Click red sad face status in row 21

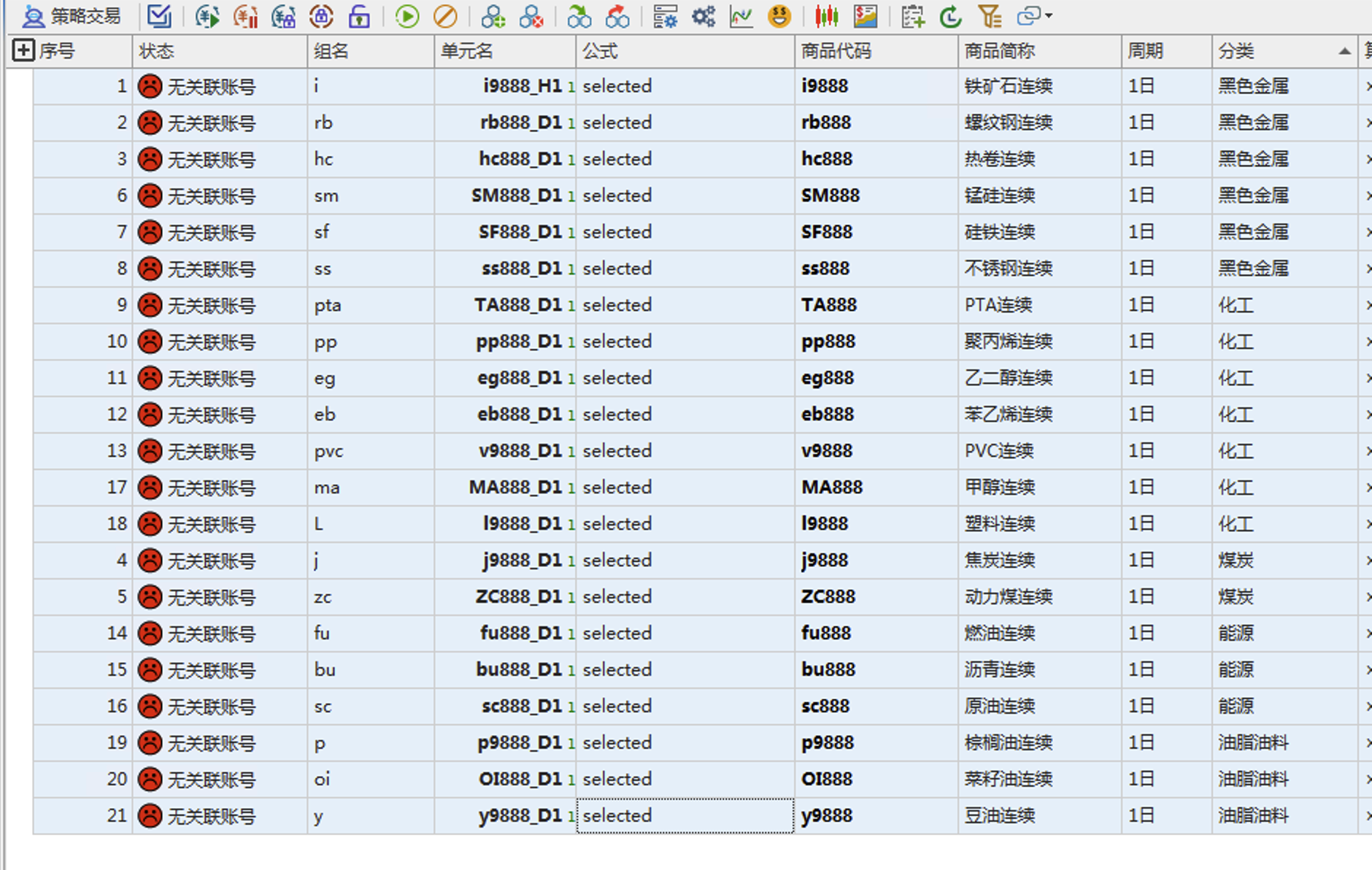150,815
